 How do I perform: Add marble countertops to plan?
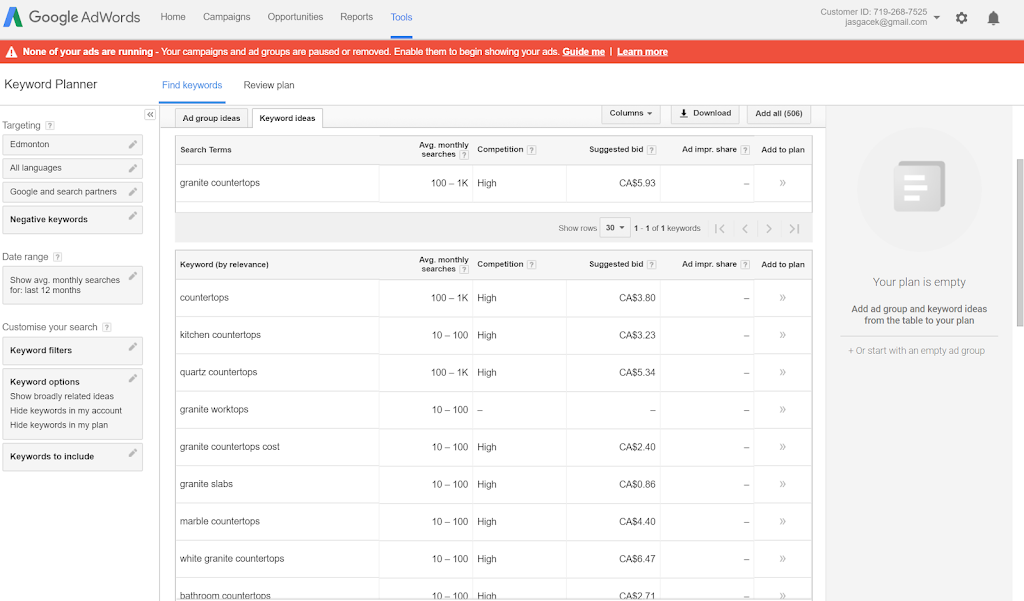[x=782, y=521]
